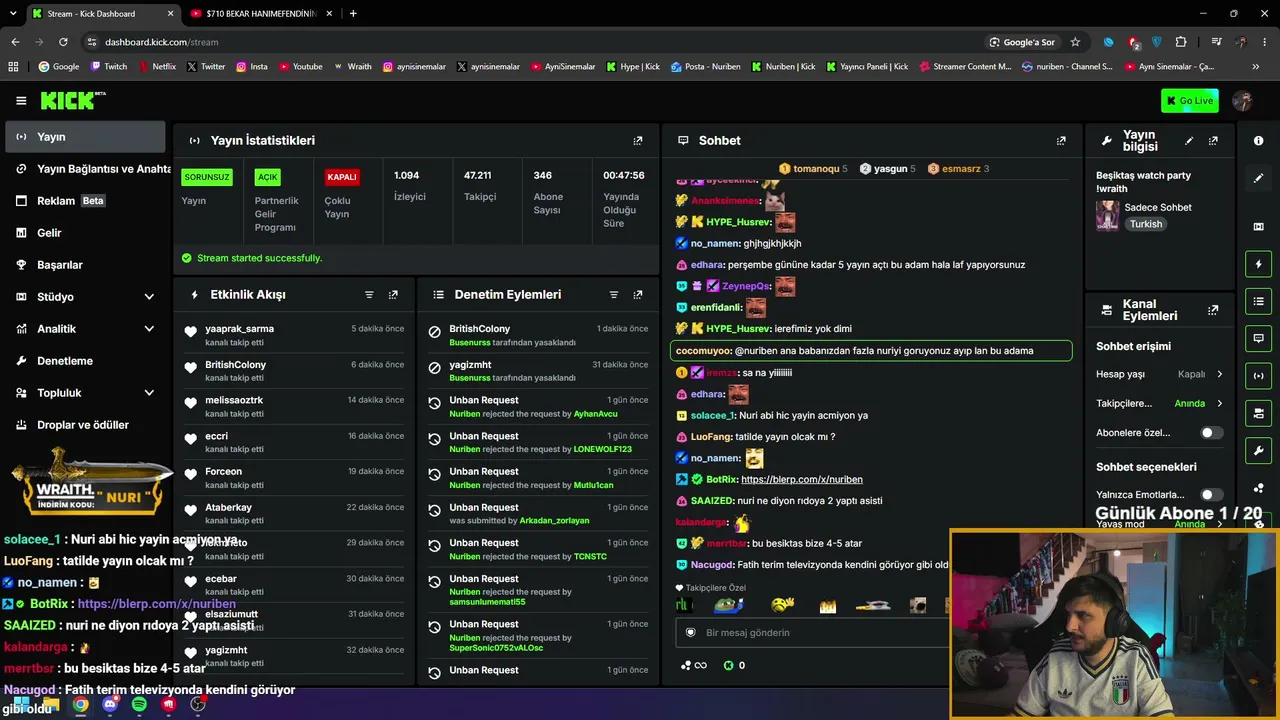Click the Go Live button
The image size is (1280, 720).
pos(1189,100)
